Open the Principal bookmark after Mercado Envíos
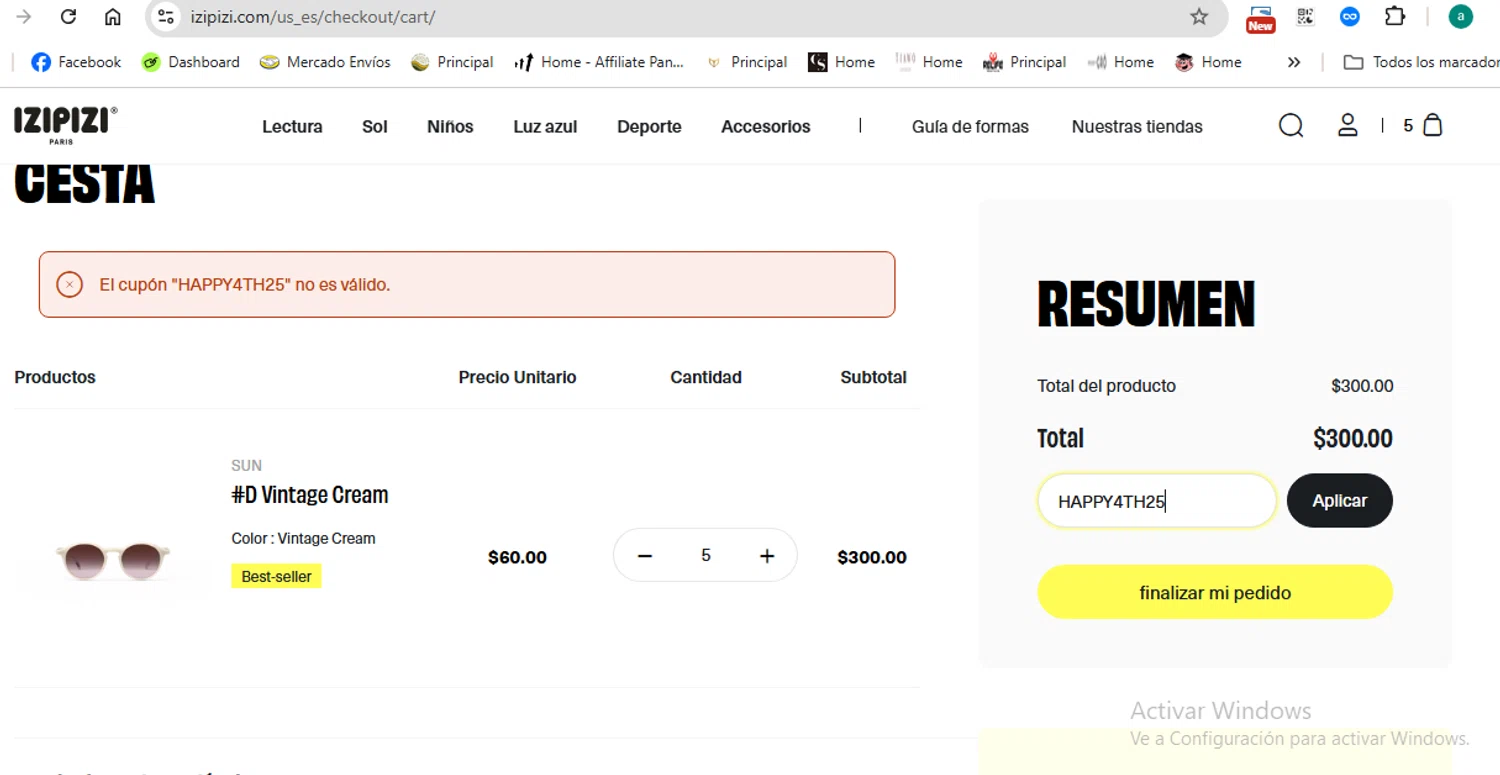The height and width of the screenshot is (775, 1500). click(x=453, y=62)
